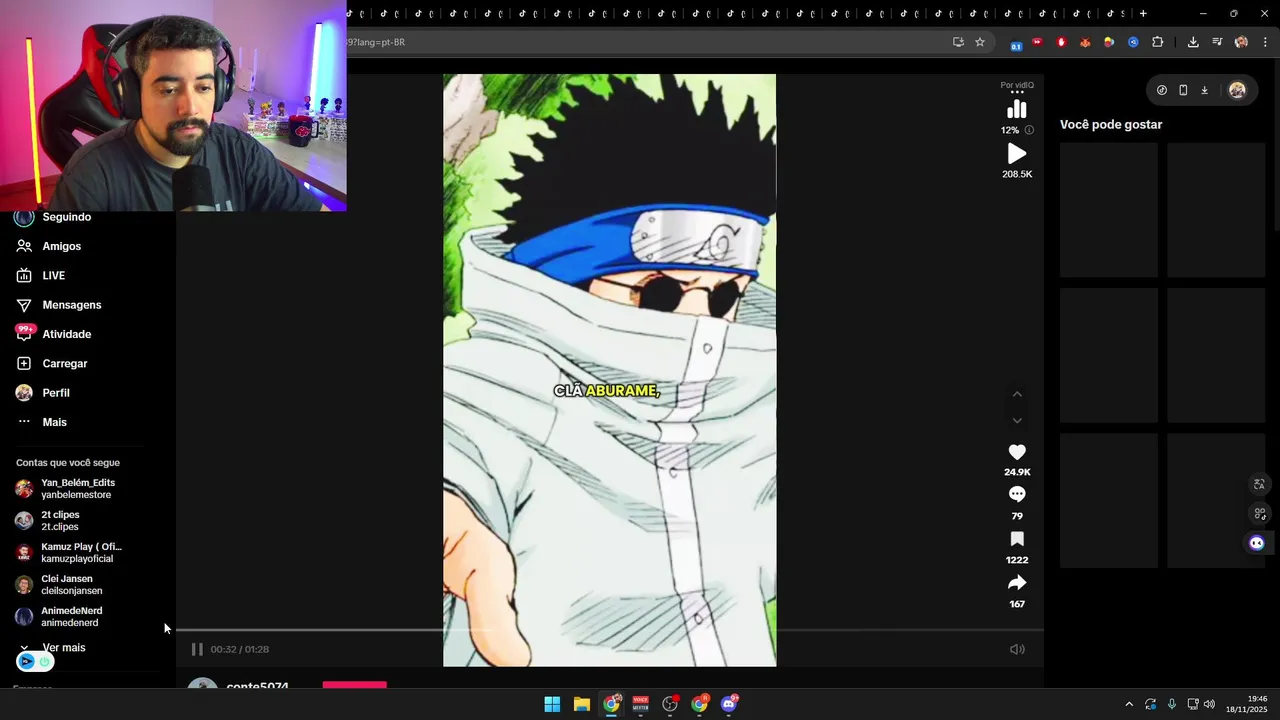The image size is (1280, 720).
Task: Click install app icon in address bar
Action: 958,42
